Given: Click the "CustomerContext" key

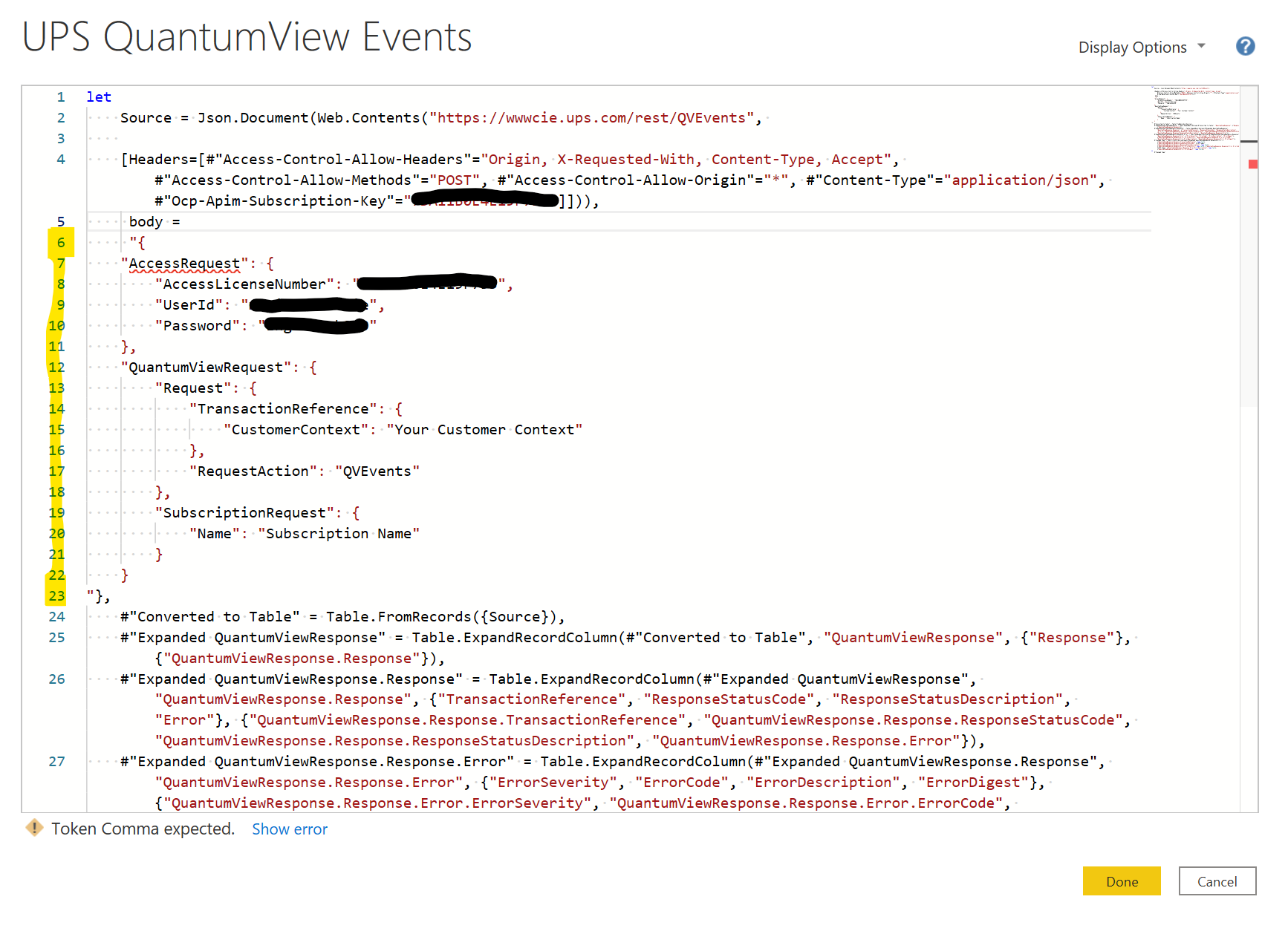Looking at the screenshot, I should click(296, 430).
